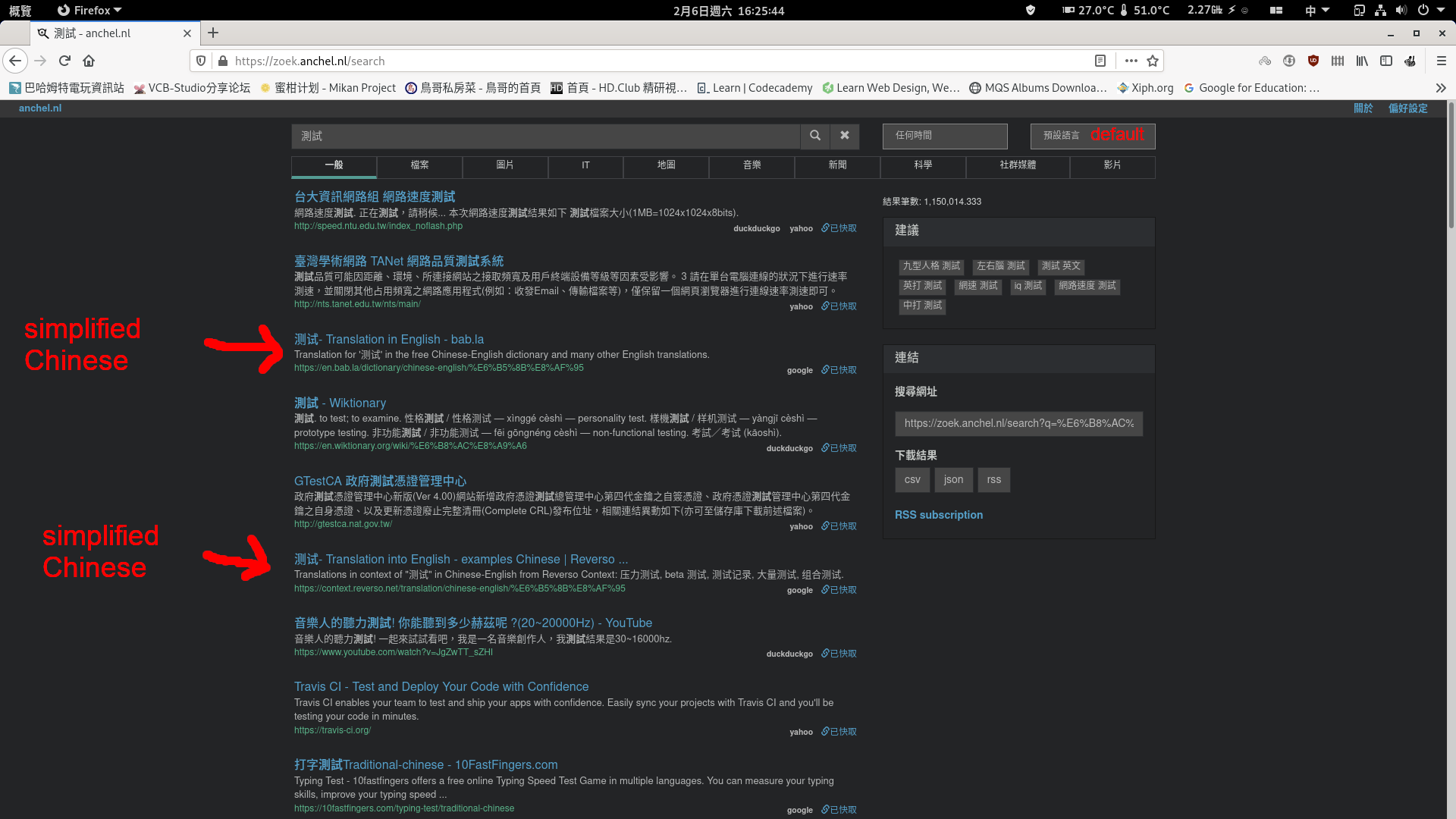Open 偏好設定 at the top right
This screenshot has height=819, width=1456.
coord(1407,108)
